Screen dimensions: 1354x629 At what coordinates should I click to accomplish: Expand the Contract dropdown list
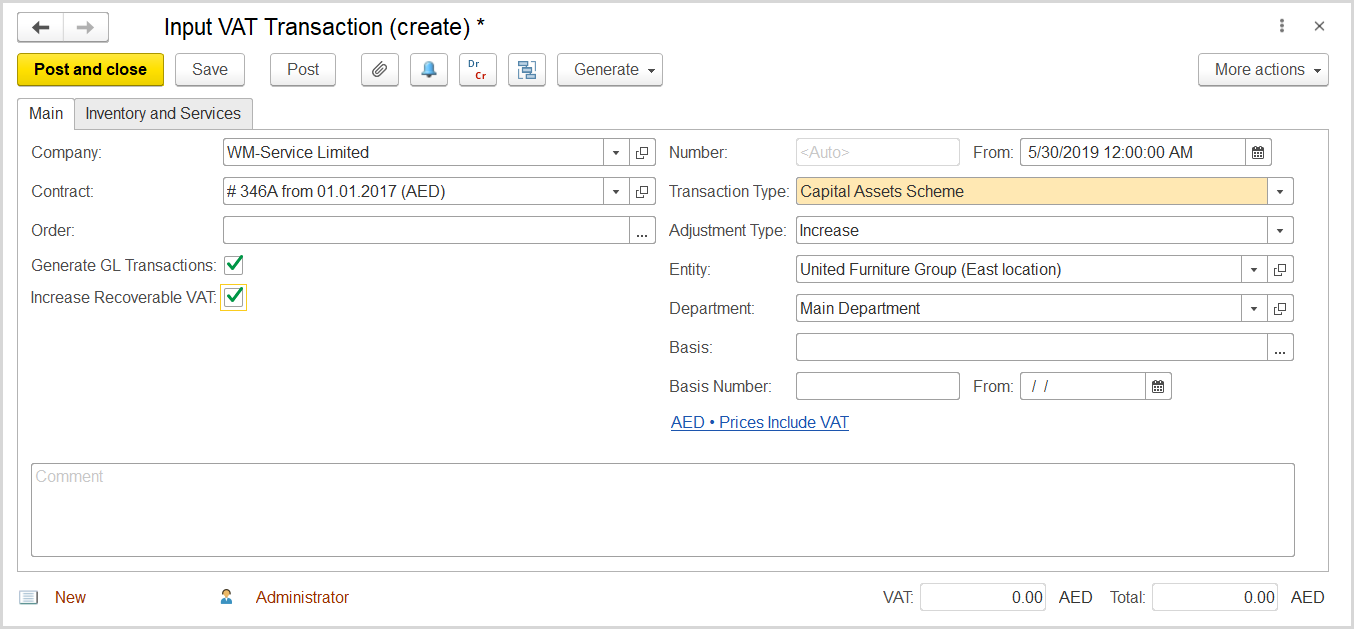point(616,192)
